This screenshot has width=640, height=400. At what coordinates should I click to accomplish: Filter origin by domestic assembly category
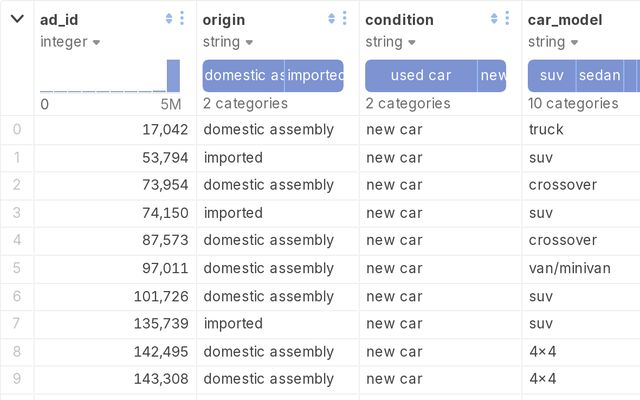click(x=243, y=76)
